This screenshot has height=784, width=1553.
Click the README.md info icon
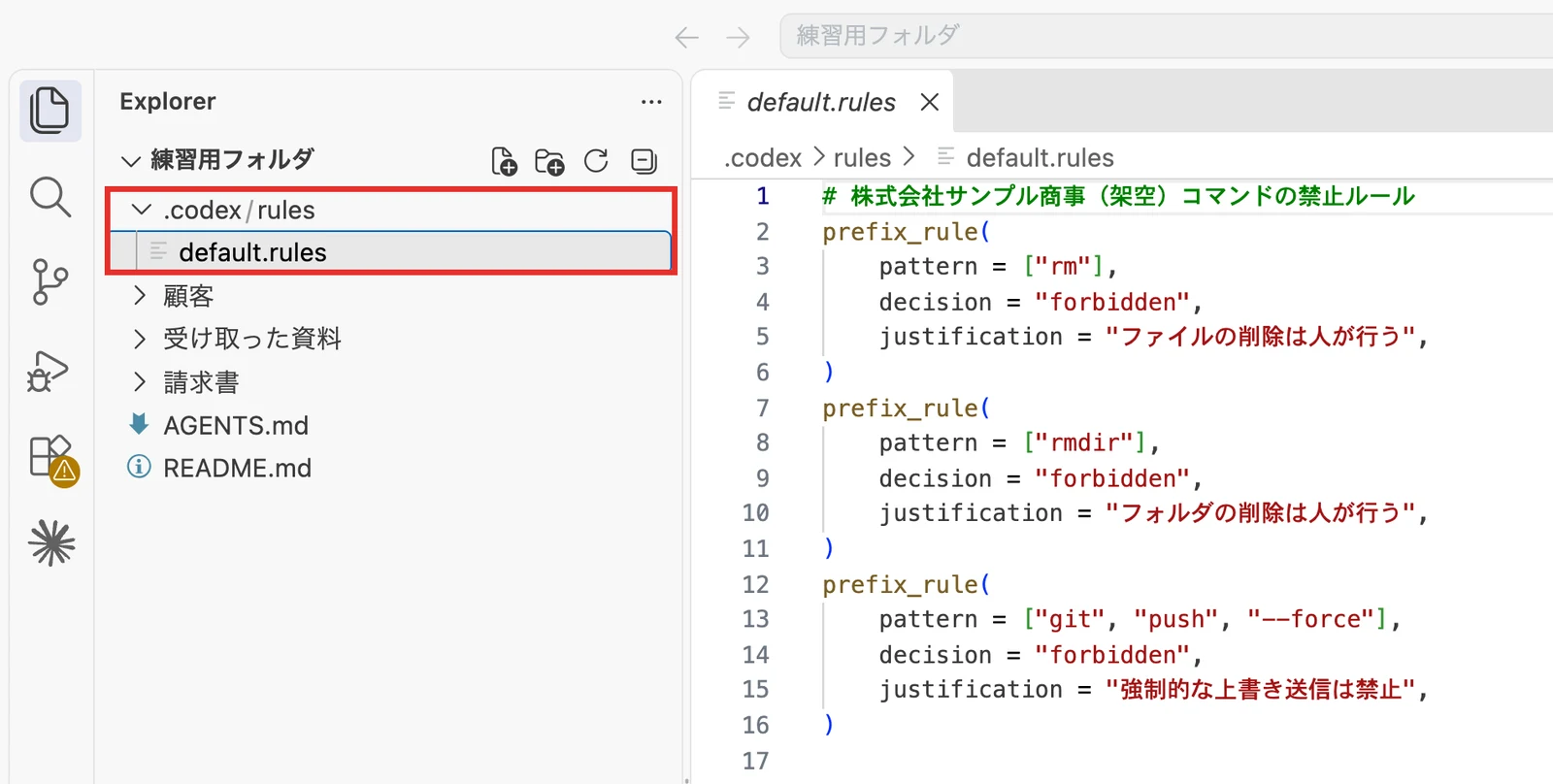(x=139, y=467)
